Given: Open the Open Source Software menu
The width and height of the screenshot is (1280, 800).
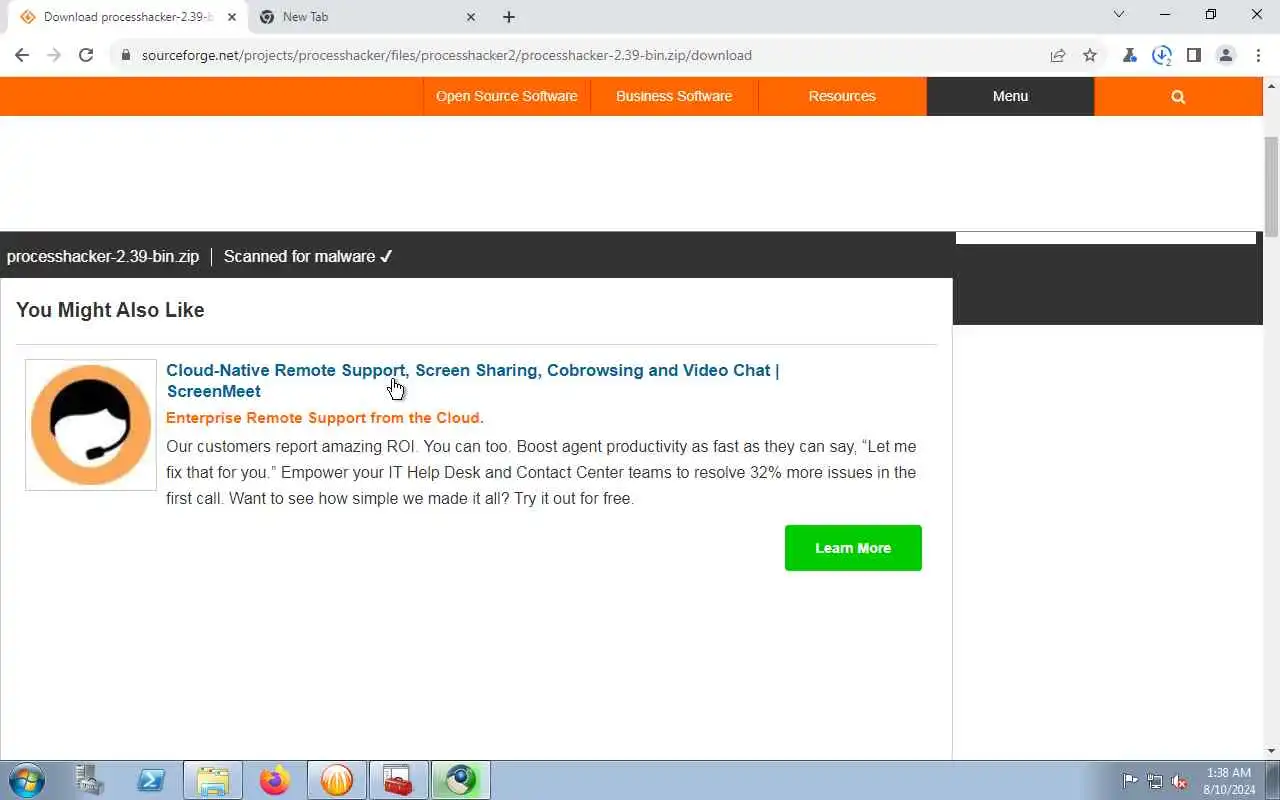Looking at the screenshot, I should pos(507,96).
